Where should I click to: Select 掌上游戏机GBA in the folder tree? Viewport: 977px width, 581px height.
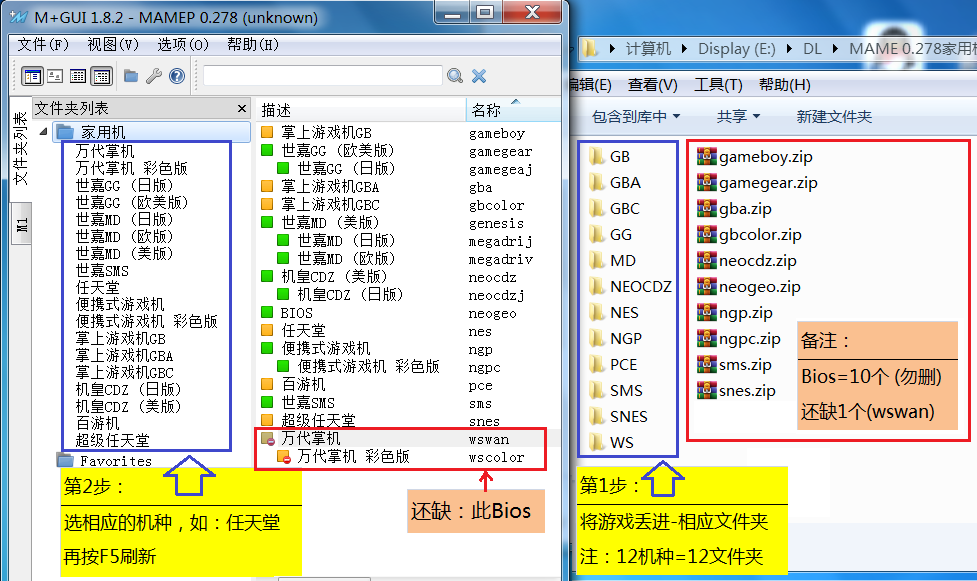[124, 355]
